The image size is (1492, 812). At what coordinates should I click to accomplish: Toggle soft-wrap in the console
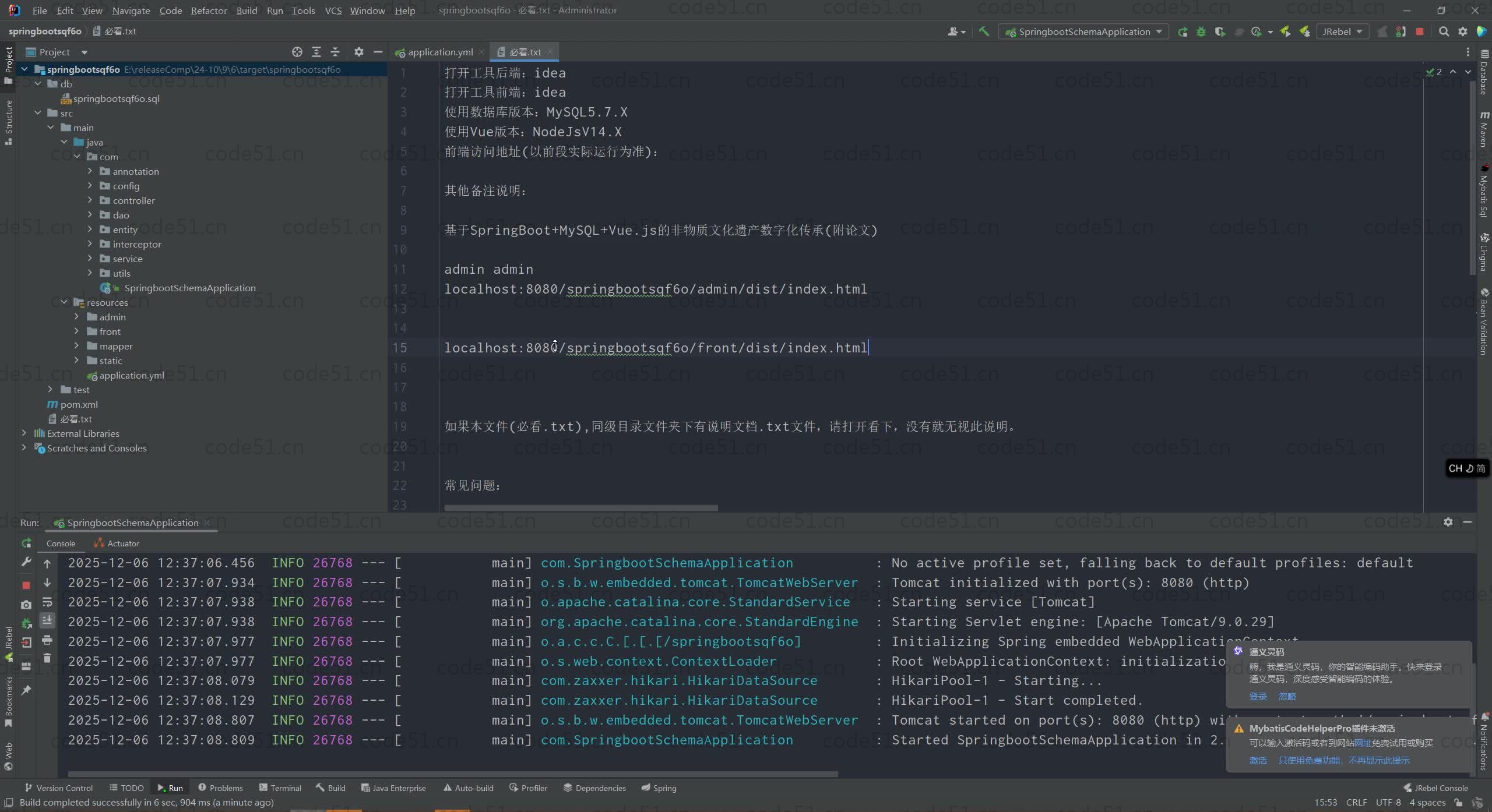[x=47, y=602]
